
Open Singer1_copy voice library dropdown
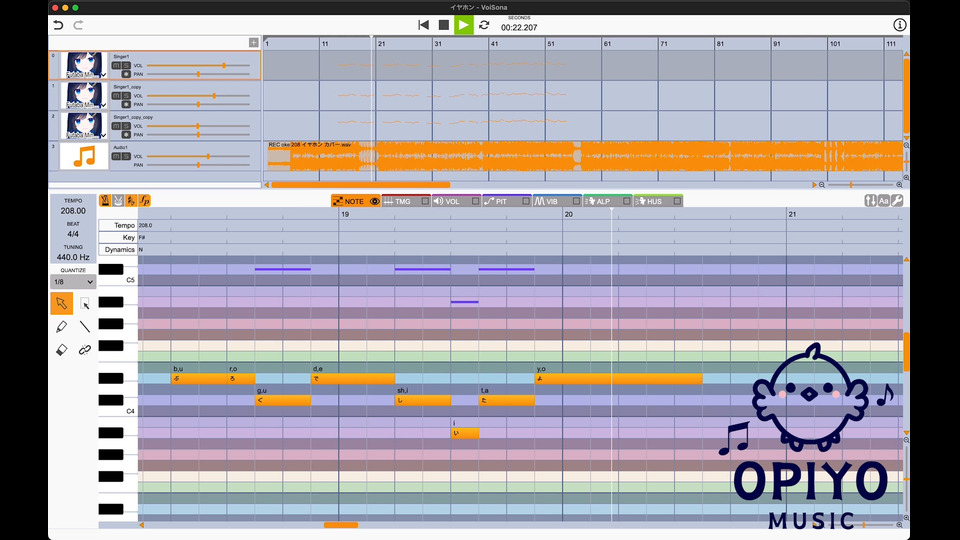(103, 105)
